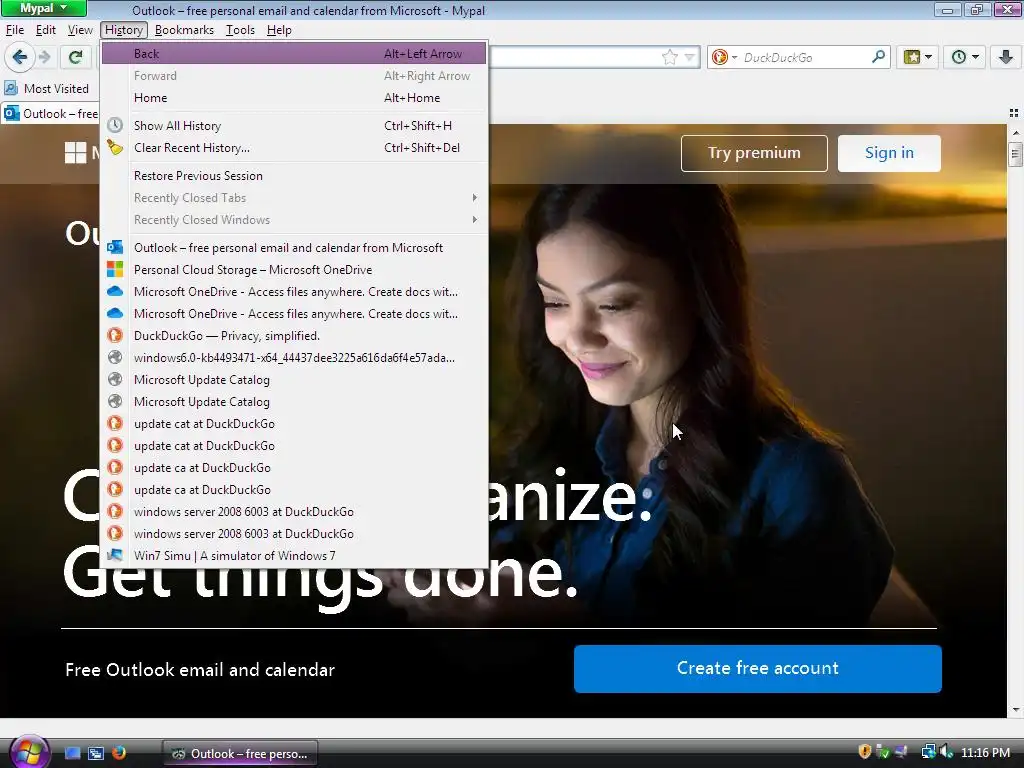Click the Show Desktop taskbar icon
The width and height of the screenshot is (1024, 768).
pyautogui.click(x=72, y=753)
